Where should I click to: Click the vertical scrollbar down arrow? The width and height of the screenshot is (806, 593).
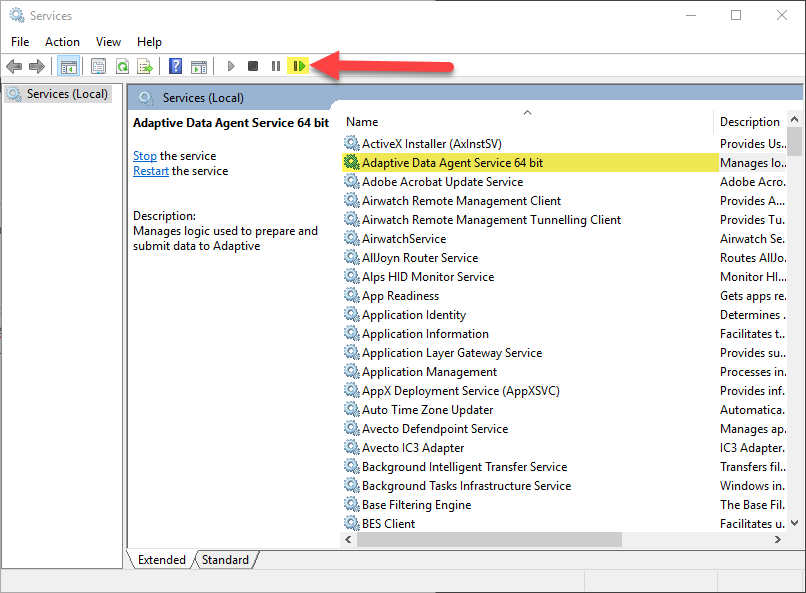pyautogui.click(x=794, y=523)
